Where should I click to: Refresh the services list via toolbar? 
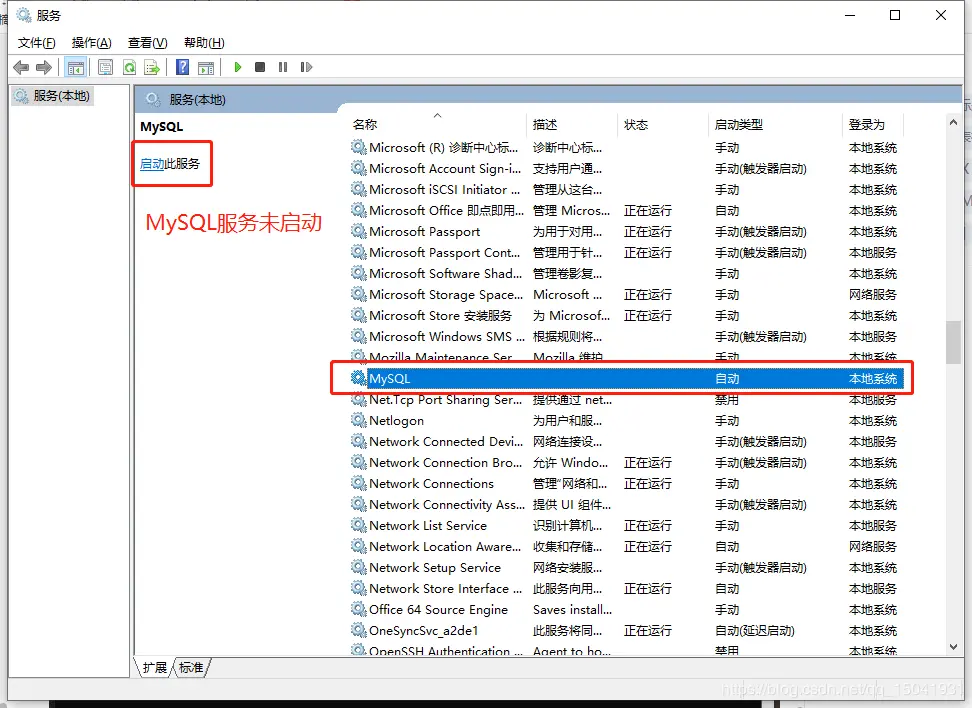tap(129, 67)
